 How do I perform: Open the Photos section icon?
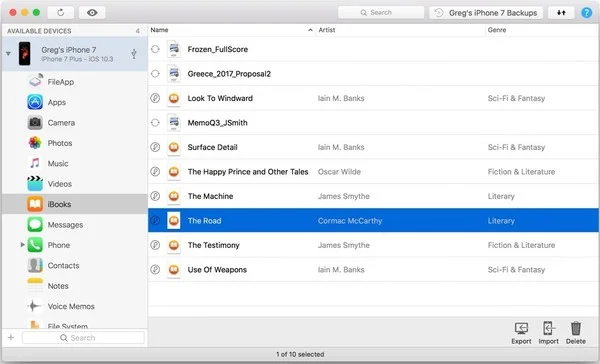[x=35, y=143]
